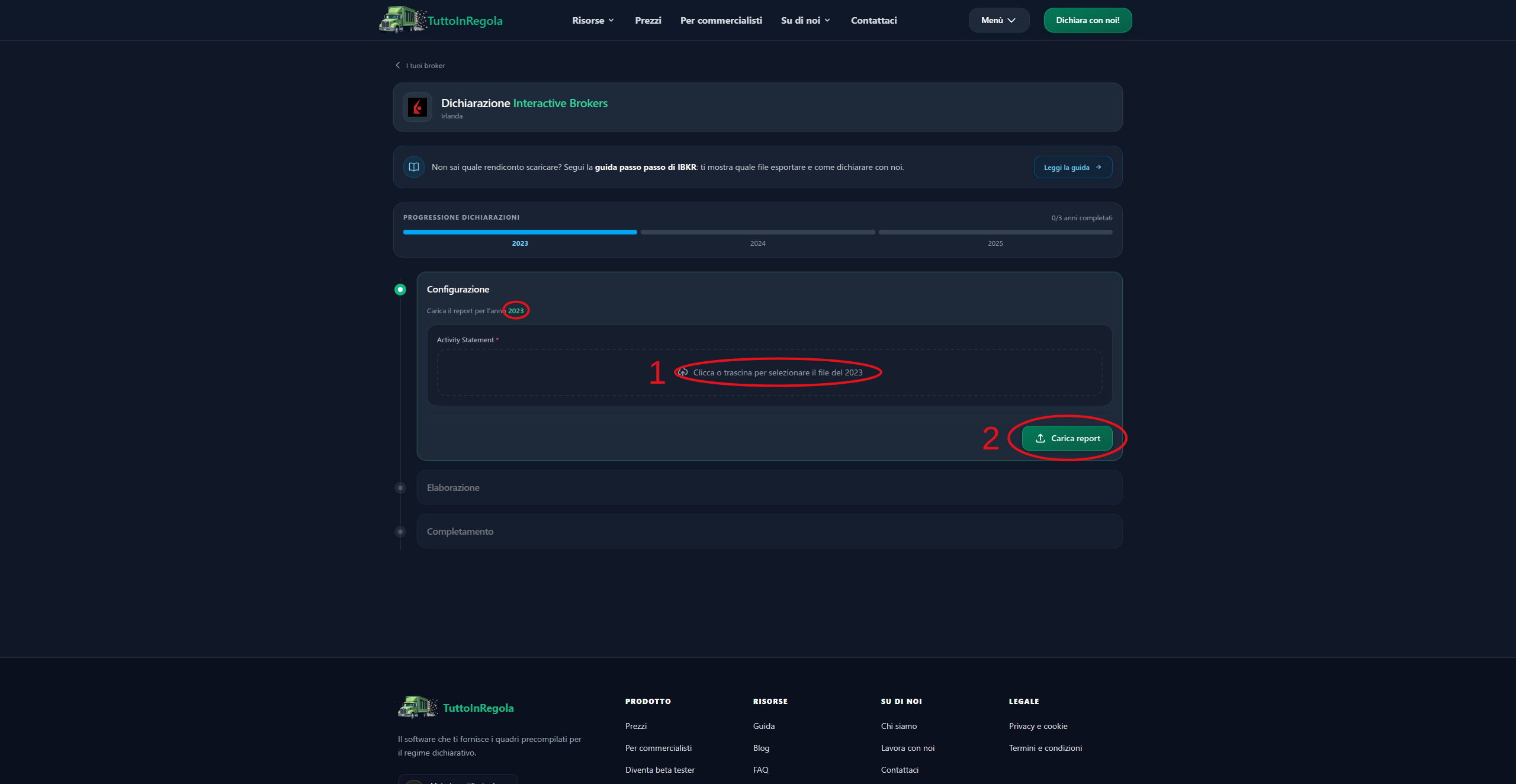Expand the Su di noi dropdown
The width and height of the screenshot is (1516, 784).
coord(805,20)
